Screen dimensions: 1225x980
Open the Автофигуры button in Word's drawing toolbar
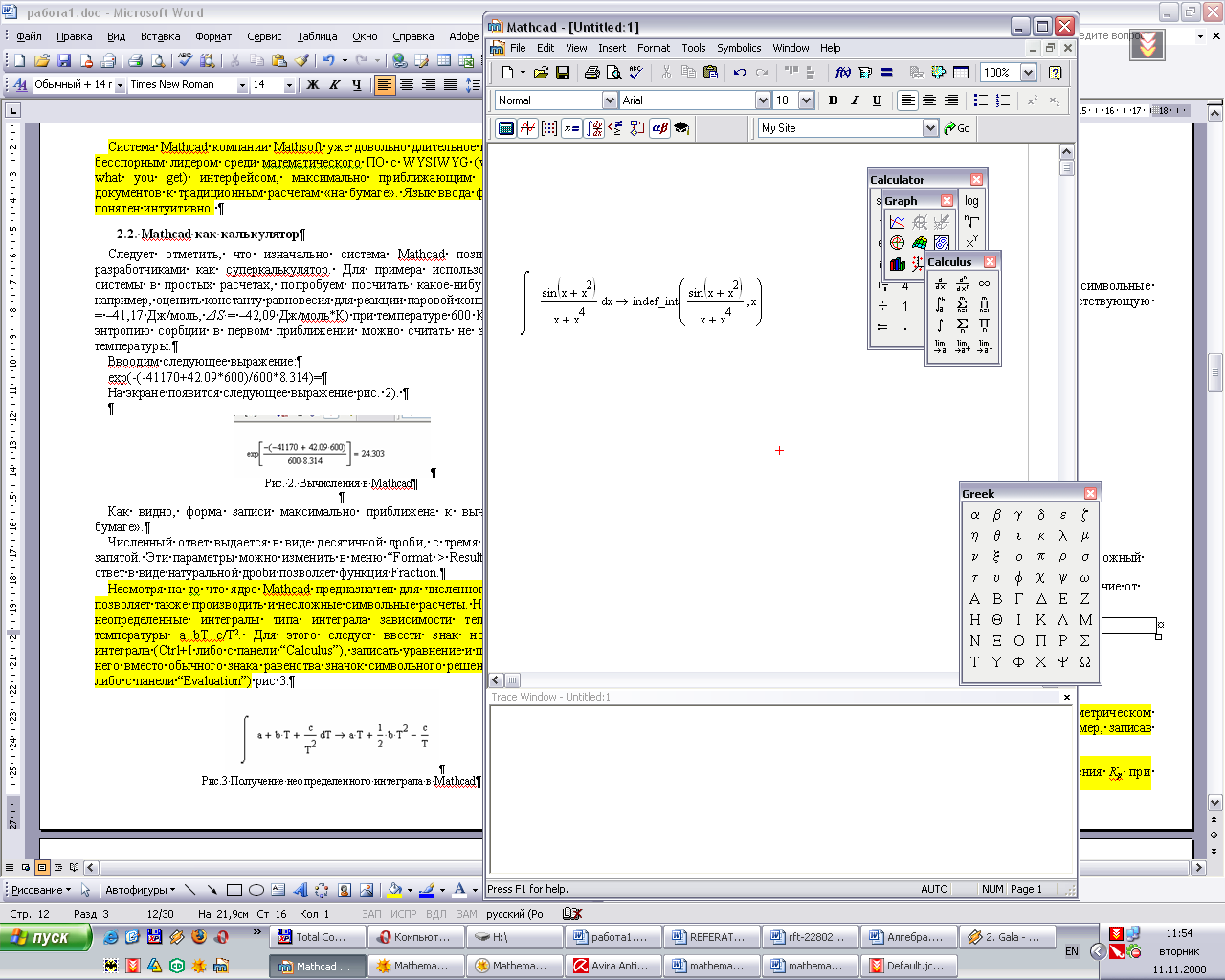tap(139, 890)
